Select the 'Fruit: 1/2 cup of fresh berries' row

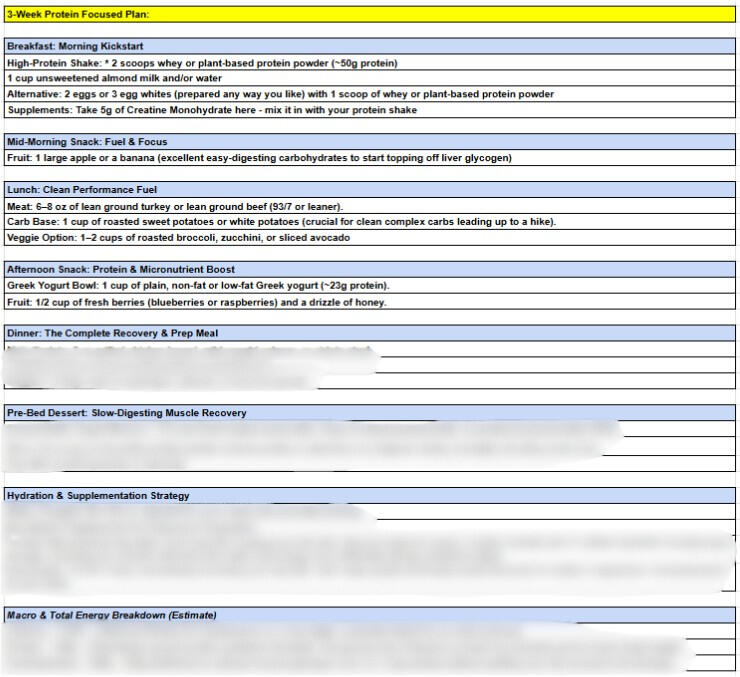(370, 302)
